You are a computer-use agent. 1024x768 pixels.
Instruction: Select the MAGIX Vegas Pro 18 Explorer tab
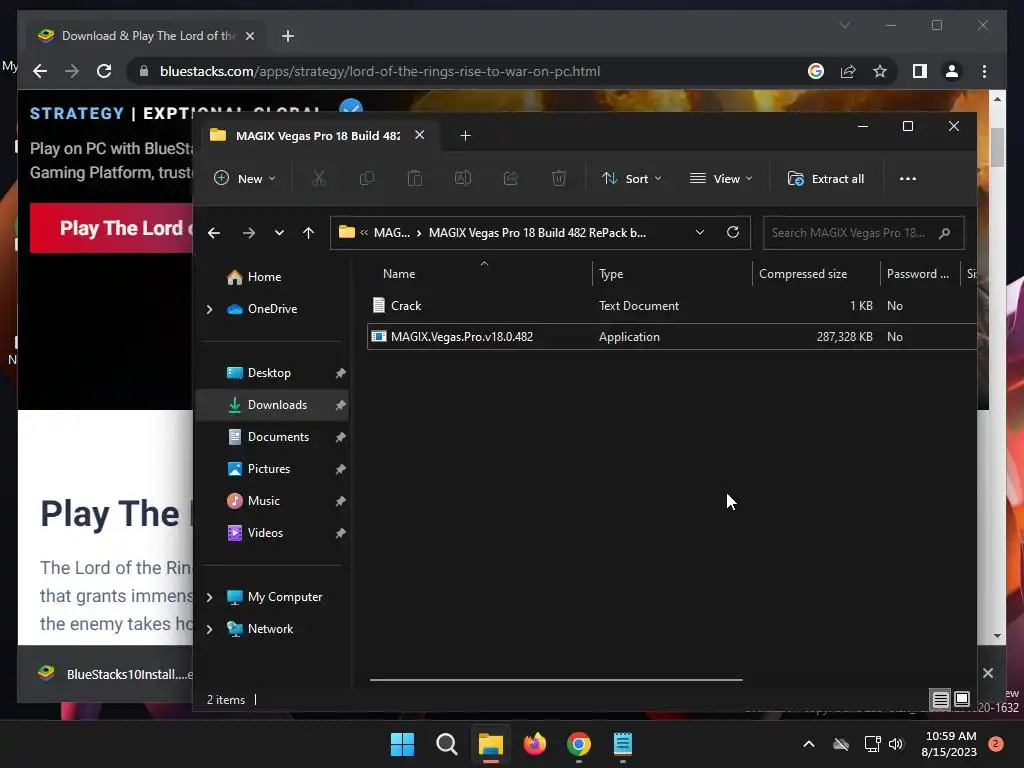318,135
